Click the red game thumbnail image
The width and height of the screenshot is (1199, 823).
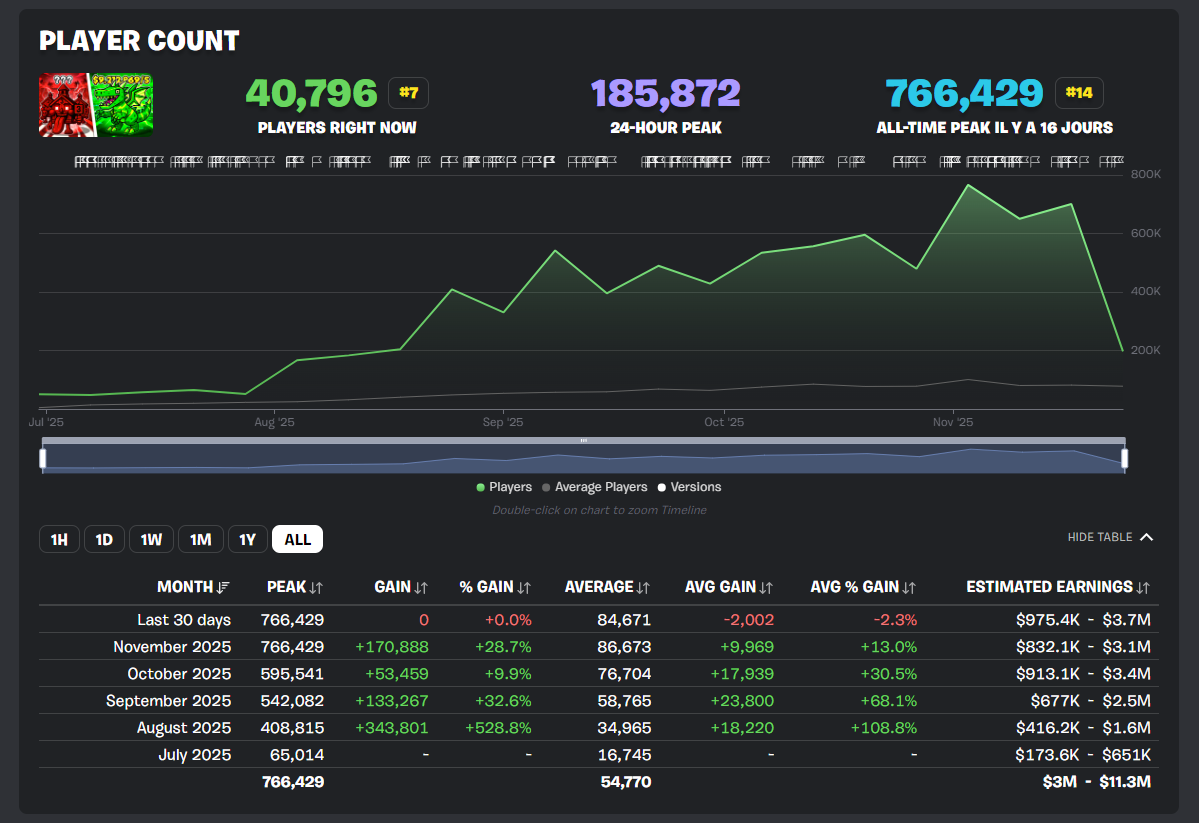[x=66, y=104]
